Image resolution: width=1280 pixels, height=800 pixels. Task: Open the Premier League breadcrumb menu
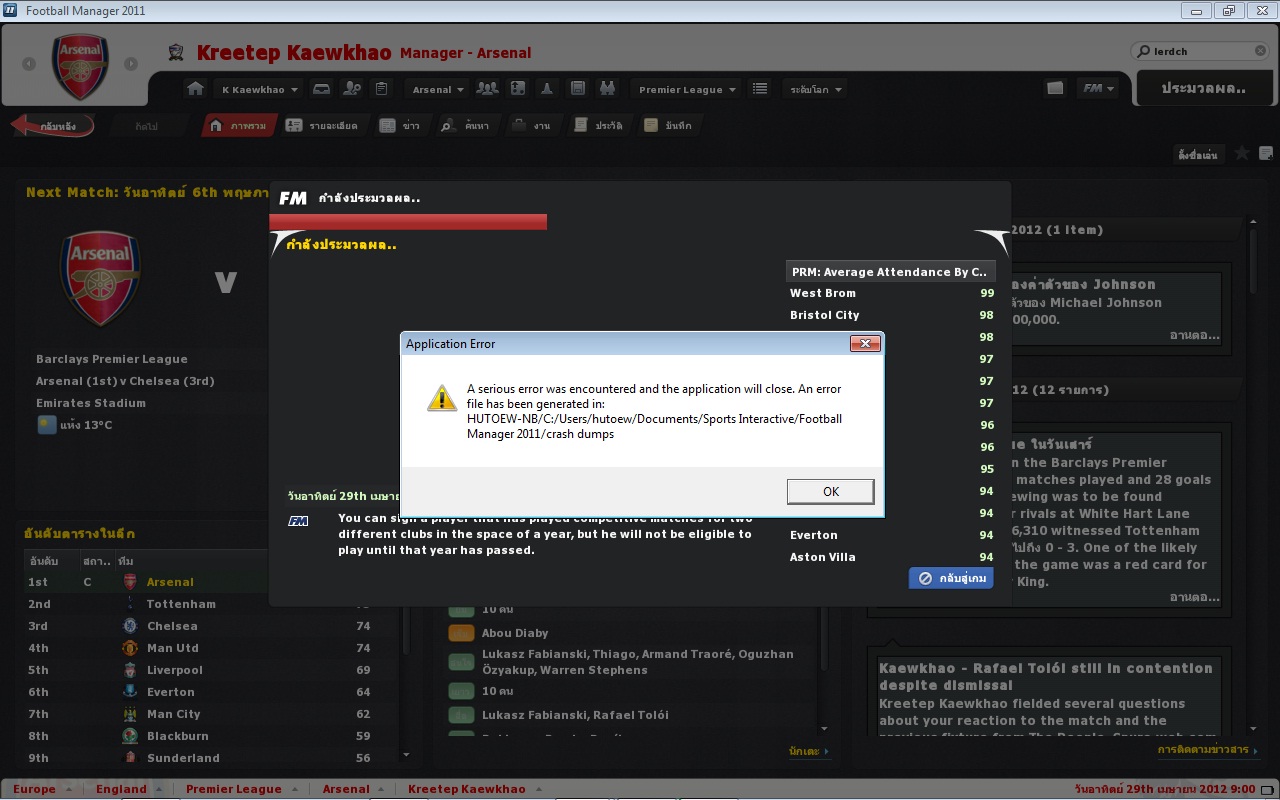click(x=240, y=789)
